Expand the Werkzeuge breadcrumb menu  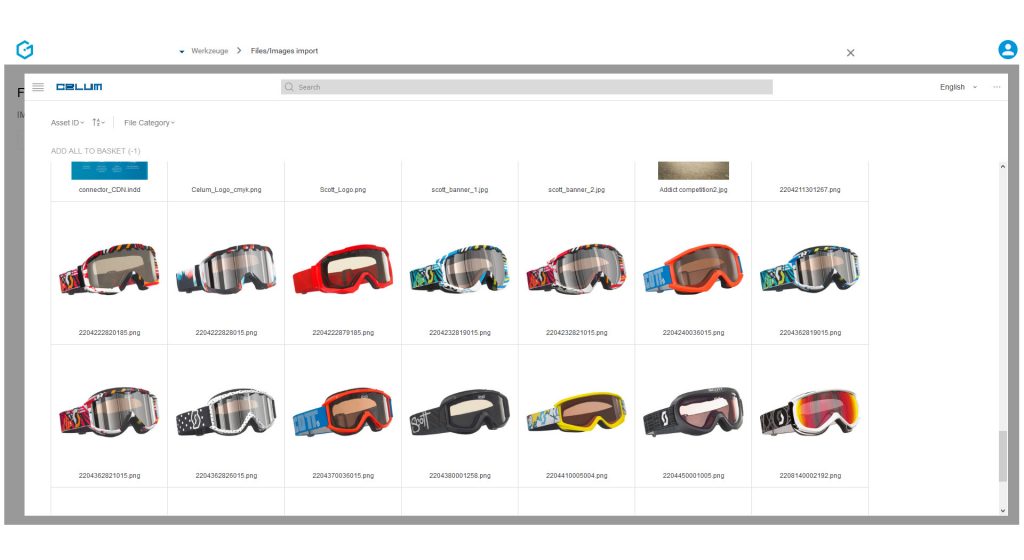point(204,51)
